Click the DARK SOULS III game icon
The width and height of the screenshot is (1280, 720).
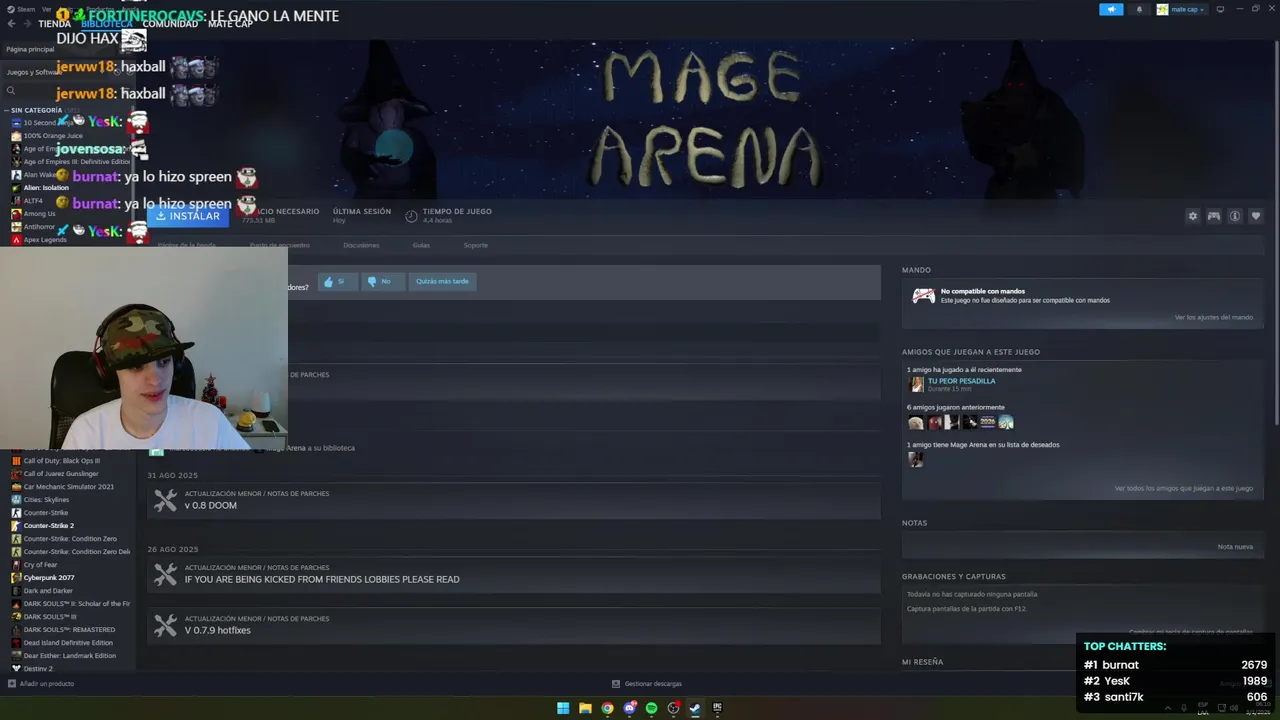[x=16, y=617]
